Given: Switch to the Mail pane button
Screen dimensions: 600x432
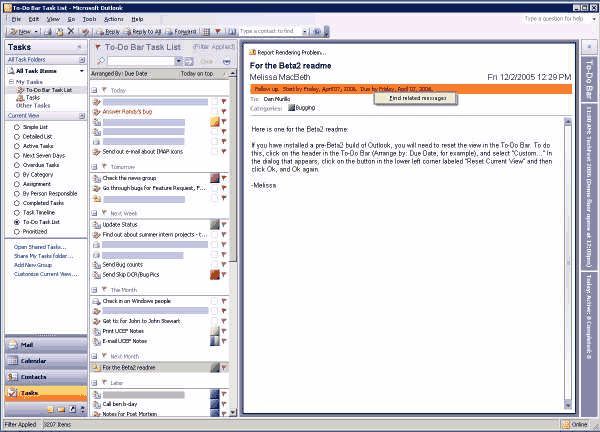Looking at the screenshot, I should click(x=46, y=345).
